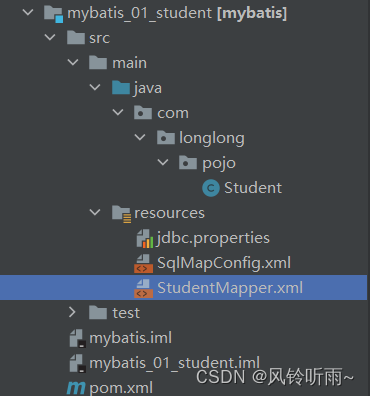Click the mybatis_01_student module folder icon
The image size is (370, 396).
click(53, 14)
